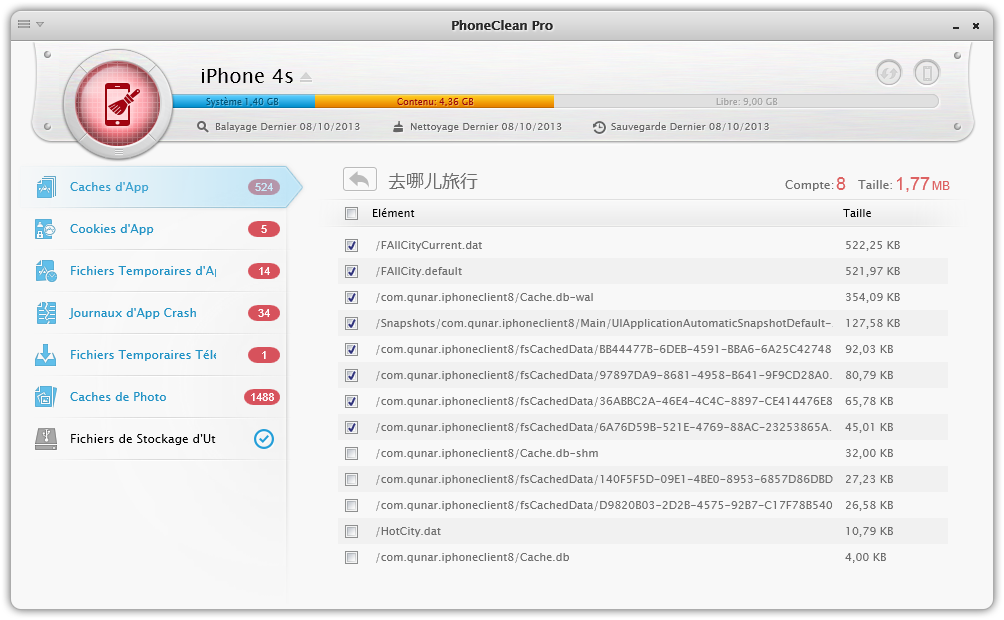Open Fichiers de Stockage d'Ut category
This screenshot has width=1004, height=620.
click(x=156, y=439)
